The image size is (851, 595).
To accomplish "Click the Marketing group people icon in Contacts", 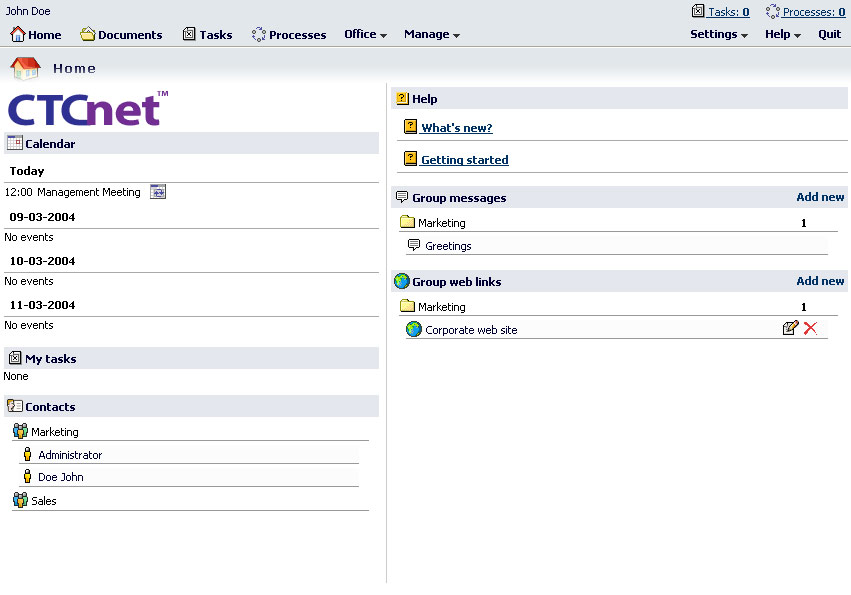I will pos(20,431).
